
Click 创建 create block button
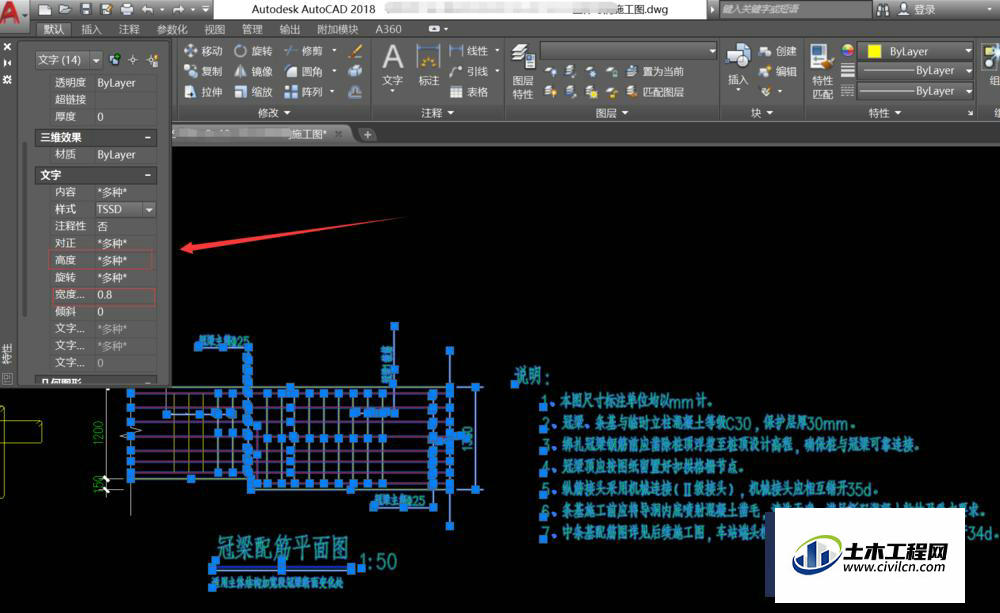(777, 51)
